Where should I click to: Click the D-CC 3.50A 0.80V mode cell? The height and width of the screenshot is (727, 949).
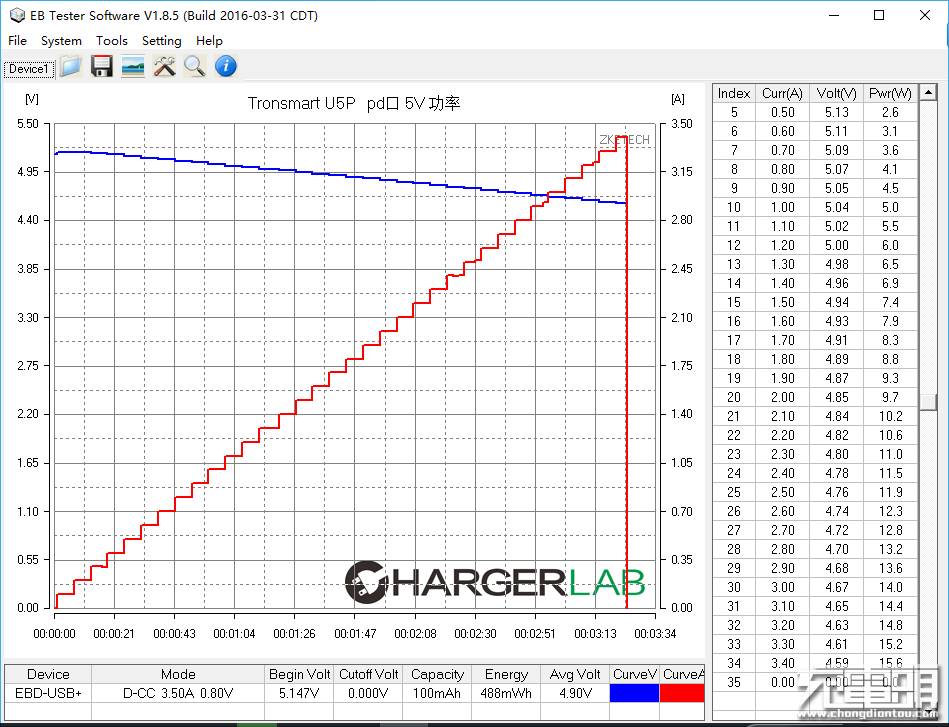point(178,693)
